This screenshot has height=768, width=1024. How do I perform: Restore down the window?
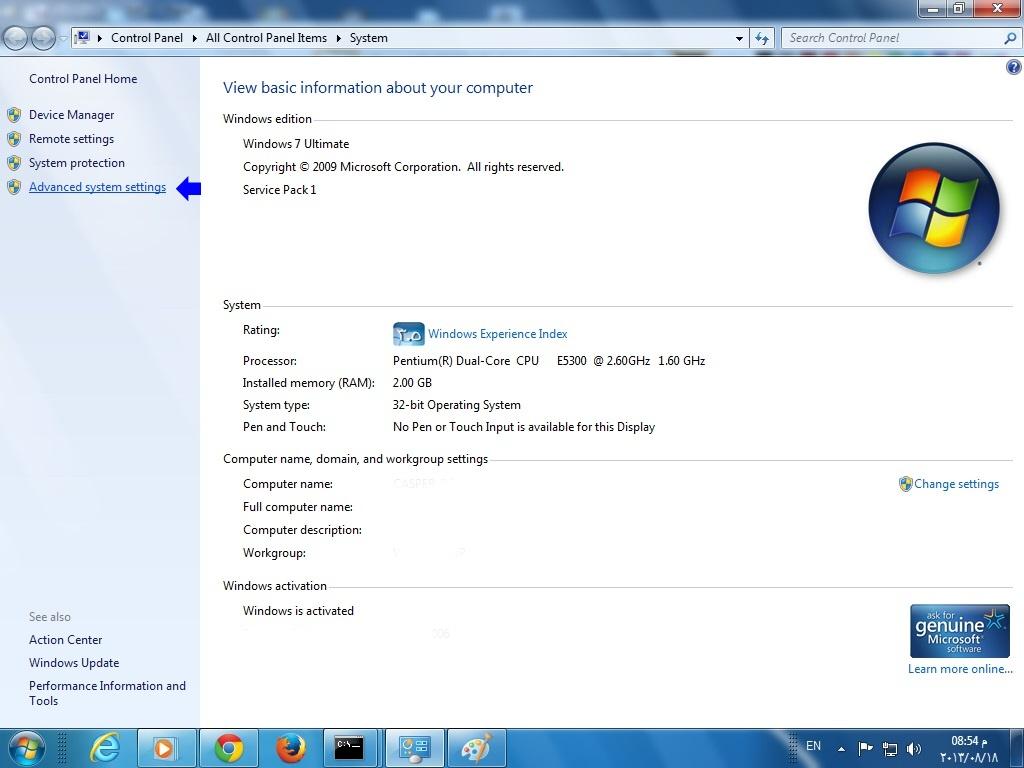point(959,8)
